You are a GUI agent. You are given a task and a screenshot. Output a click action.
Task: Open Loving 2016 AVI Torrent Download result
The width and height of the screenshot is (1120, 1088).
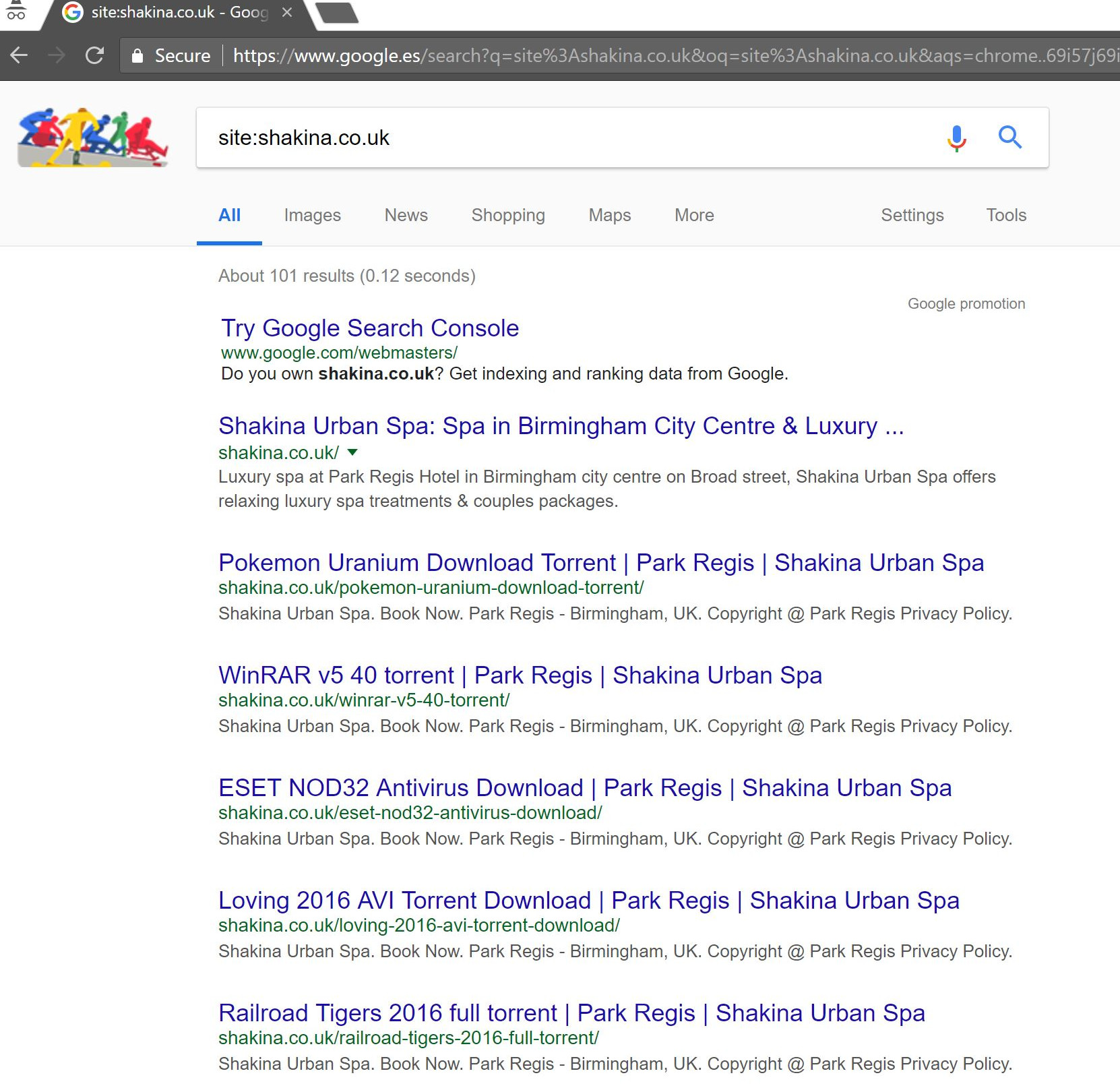(x=589, y=901)
